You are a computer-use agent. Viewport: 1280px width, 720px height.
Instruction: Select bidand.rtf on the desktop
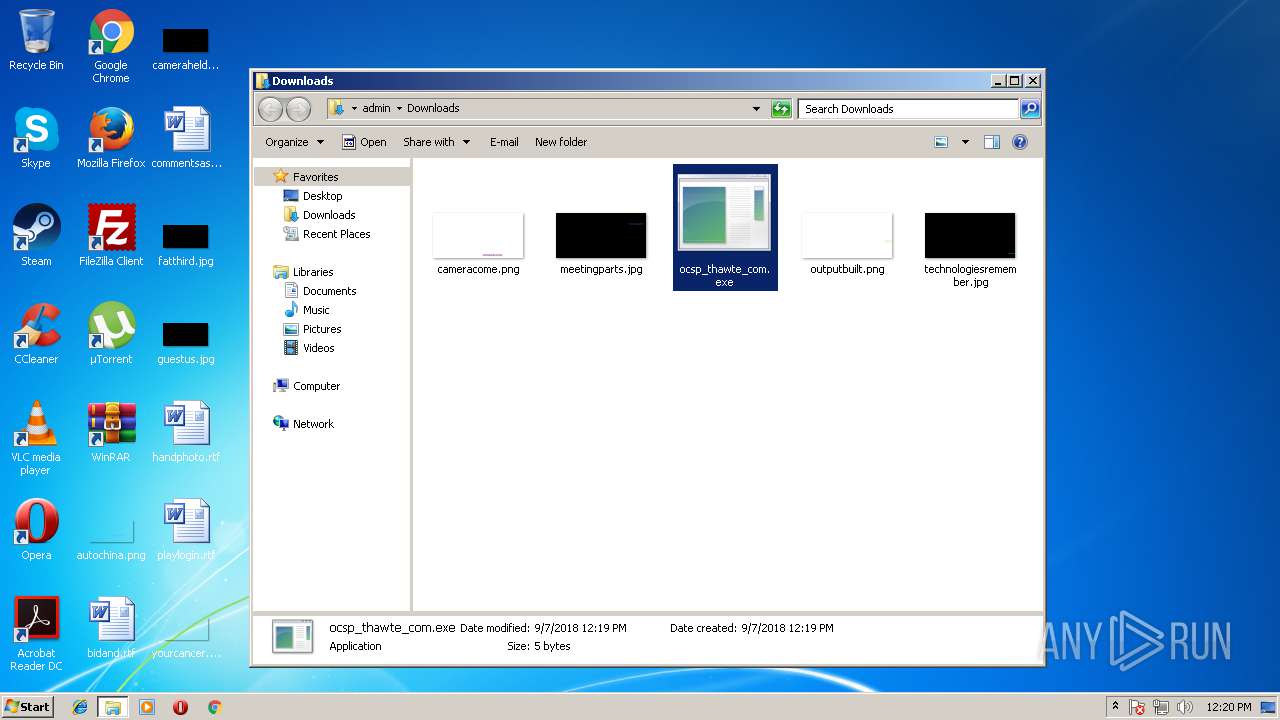coord(111,628)
